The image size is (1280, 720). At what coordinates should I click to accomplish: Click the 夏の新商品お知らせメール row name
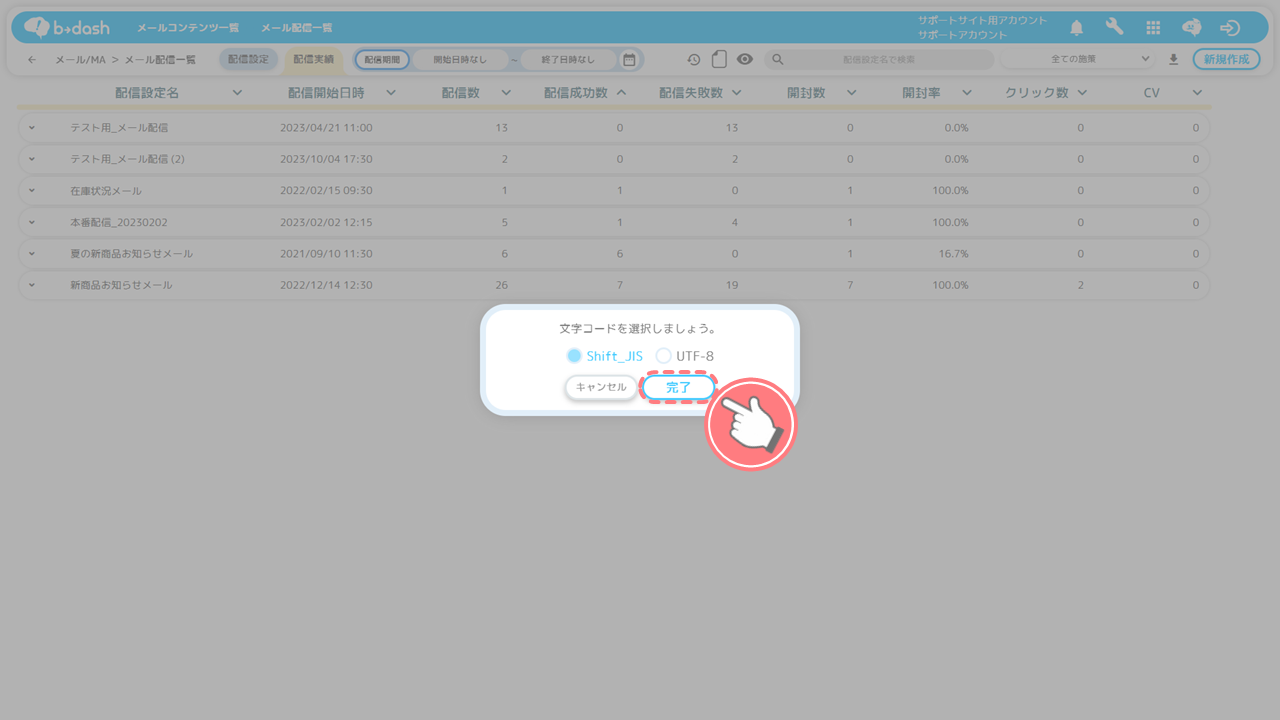pos(132,254)
